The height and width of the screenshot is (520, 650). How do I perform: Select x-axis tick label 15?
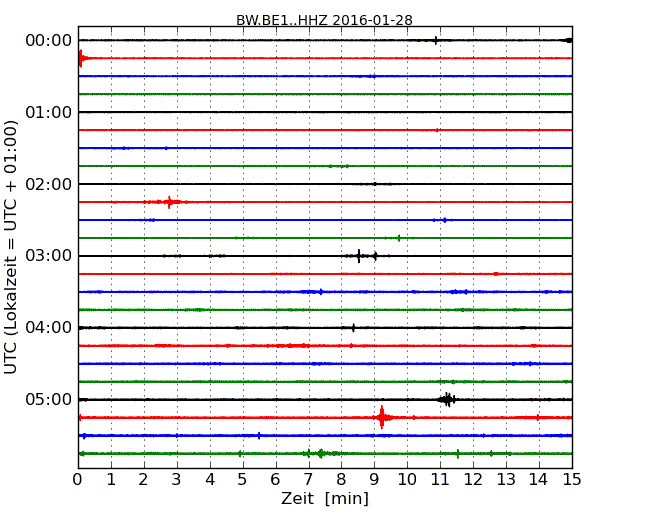click(x=572, y=480)
